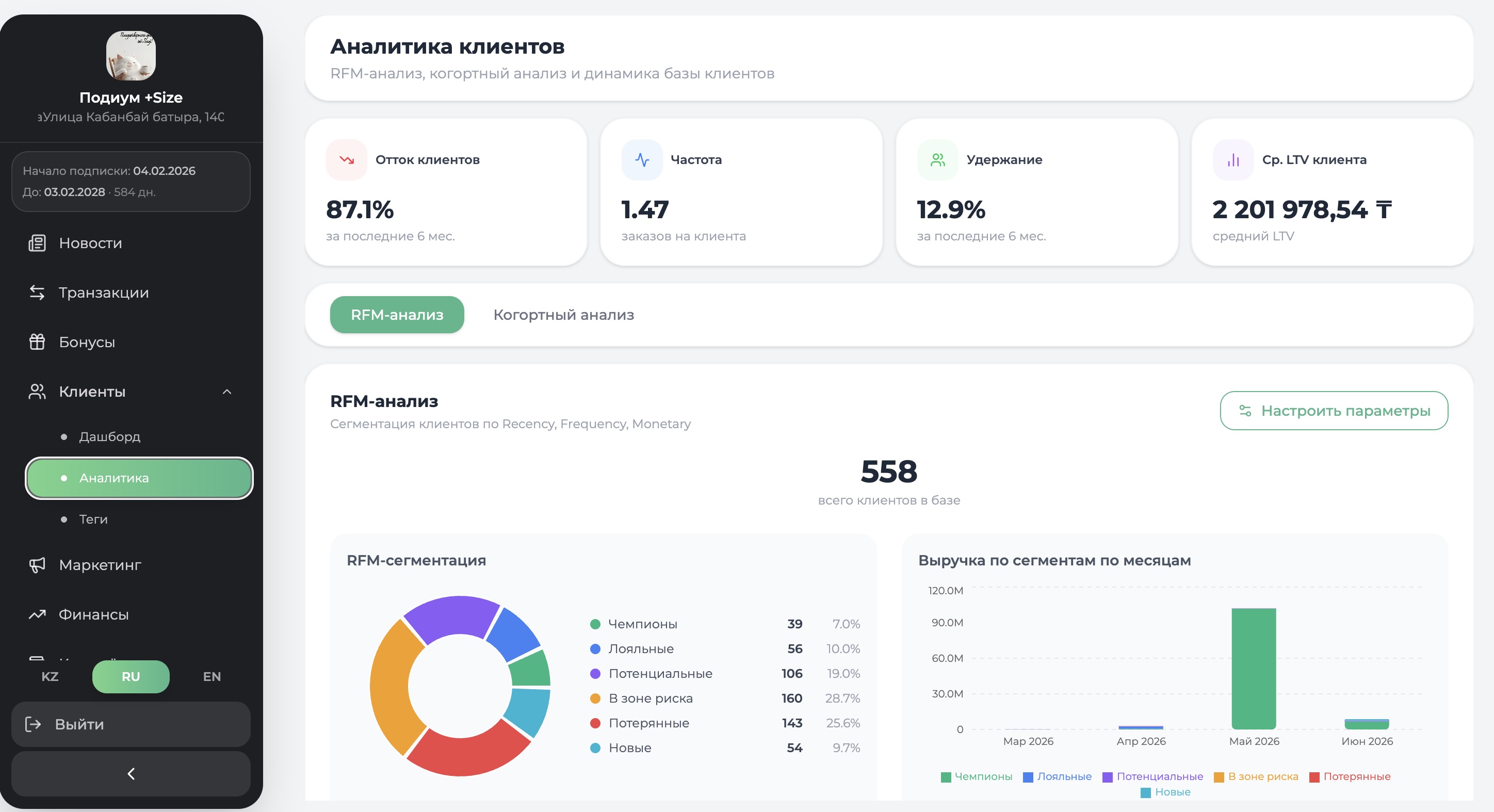The height and width of the screenshot is (812, 1494).
Task: Open the Маркетинг menu item
Action: 131,565
